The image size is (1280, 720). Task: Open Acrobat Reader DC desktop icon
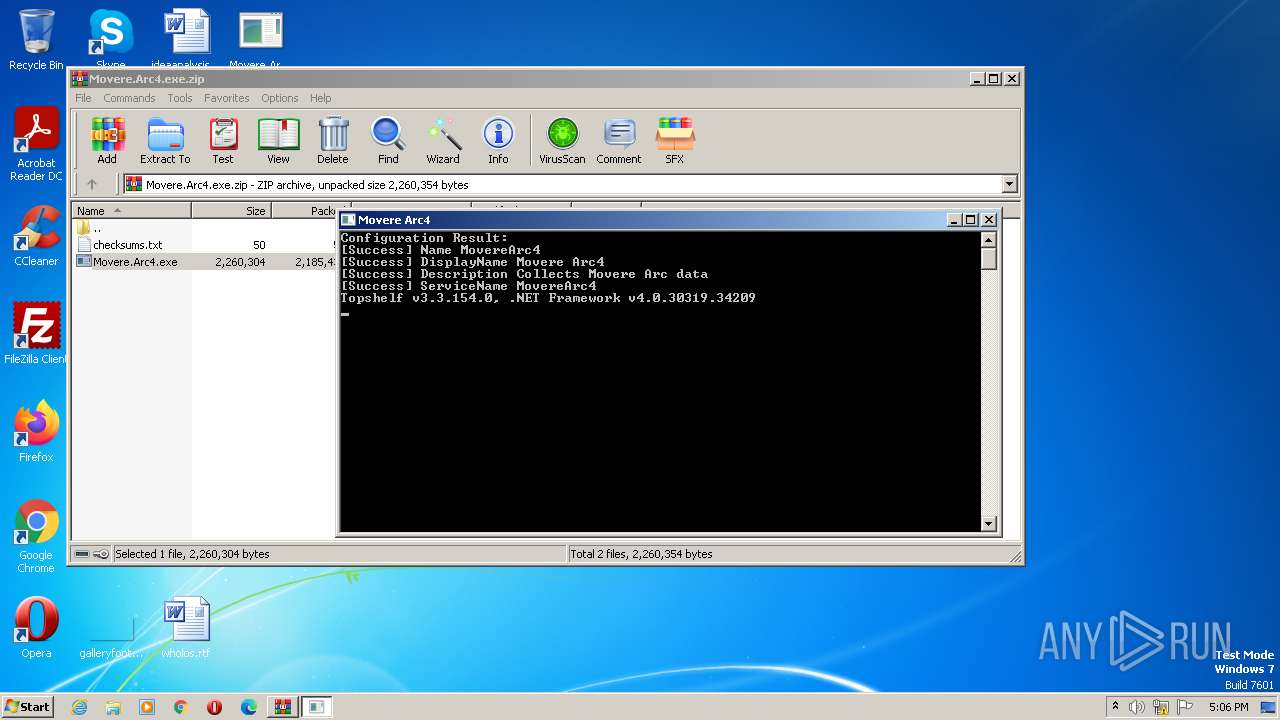[x=36, y=145]
